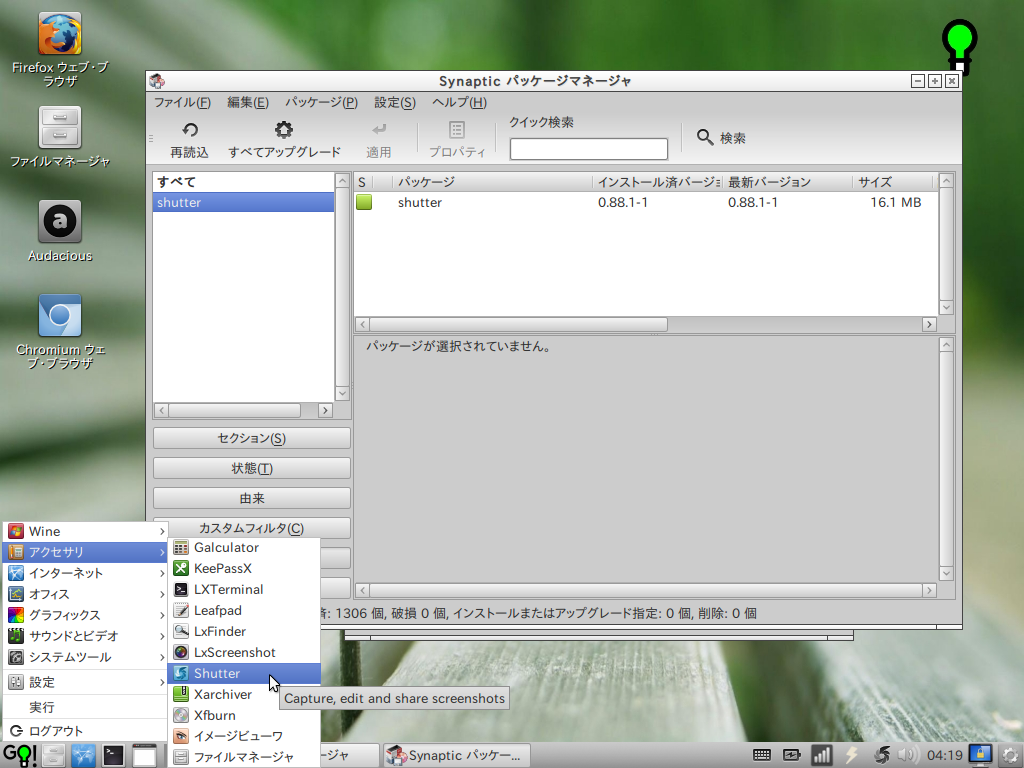
Task: Launch LxScreenshot from the submenu
Action: pos(244,652)
